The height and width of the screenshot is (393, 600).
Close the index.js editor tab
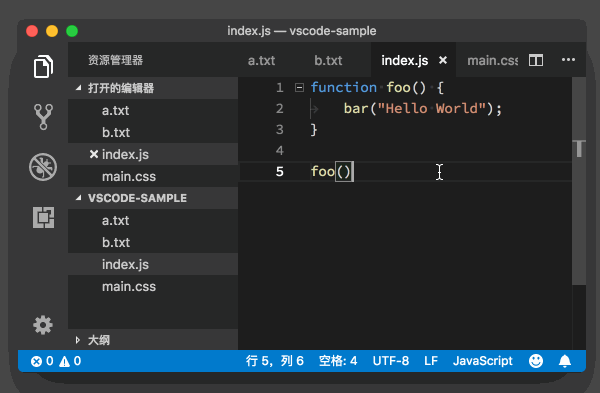[443, 60]
